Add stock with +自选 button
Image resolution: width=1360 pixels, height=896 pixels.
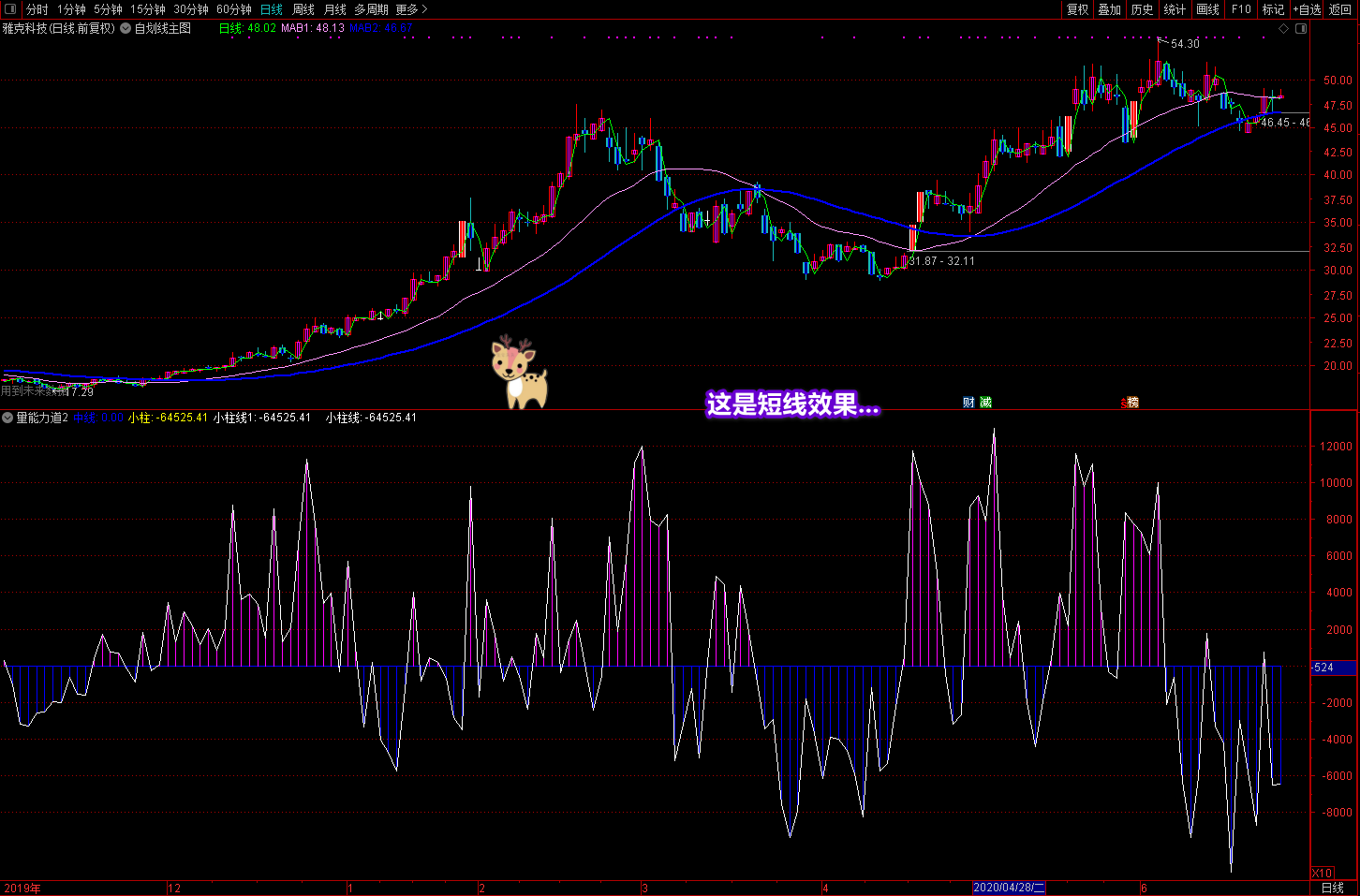click(1307, 9)
